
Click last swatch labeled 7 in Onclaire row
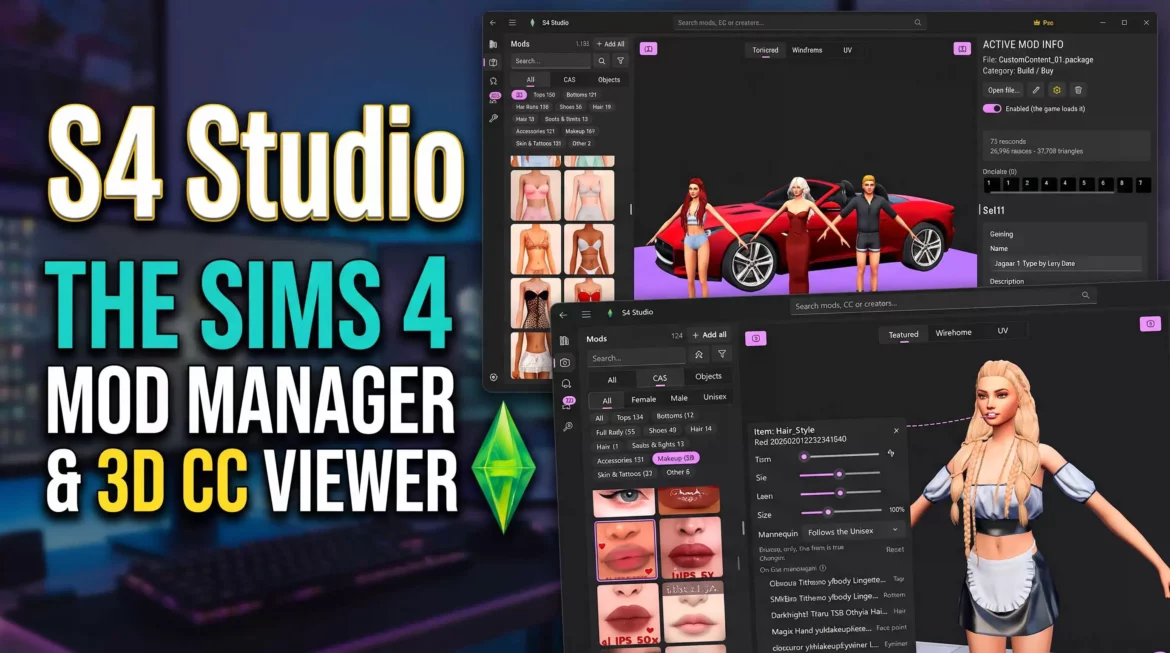coord(1142,184)
